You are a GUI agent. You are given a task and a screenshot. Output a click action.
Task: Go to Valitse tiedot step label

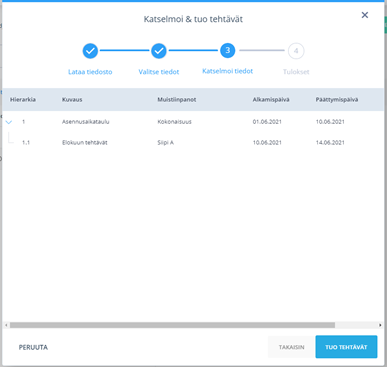159,72
